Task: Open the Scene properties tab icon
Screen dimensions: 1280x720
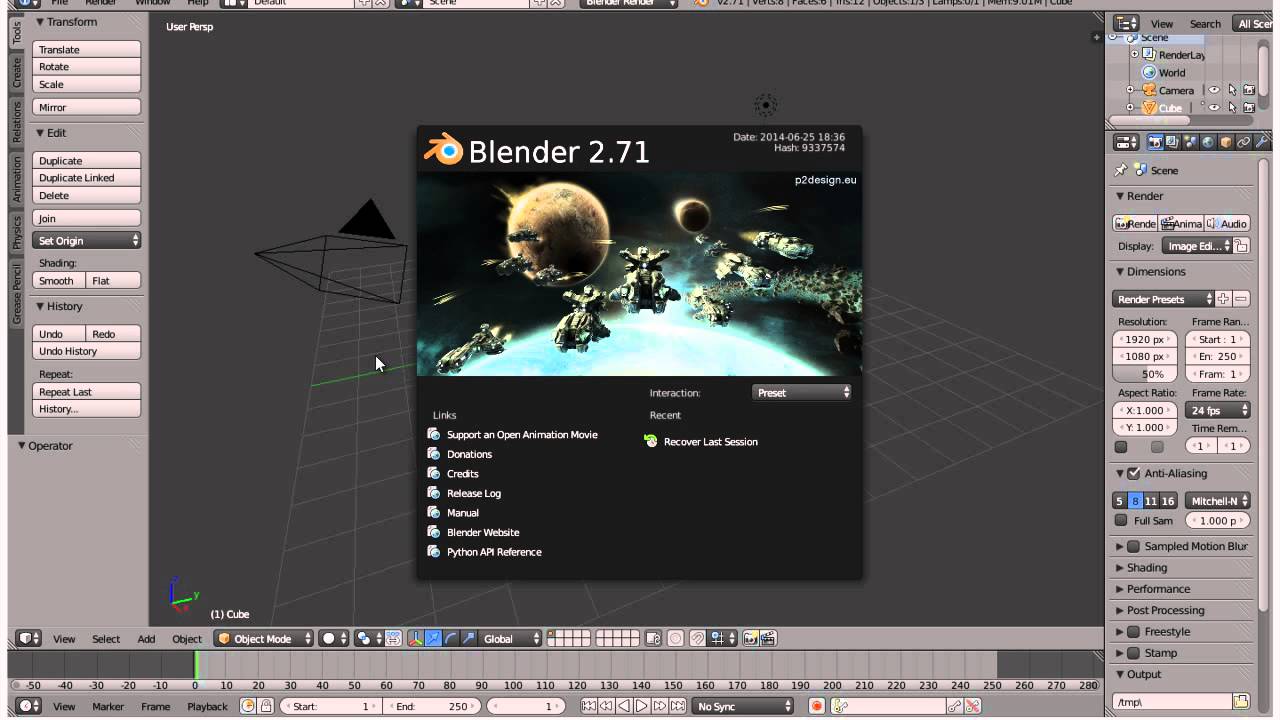Action: pyautogui.click(x=1190, y=143)
